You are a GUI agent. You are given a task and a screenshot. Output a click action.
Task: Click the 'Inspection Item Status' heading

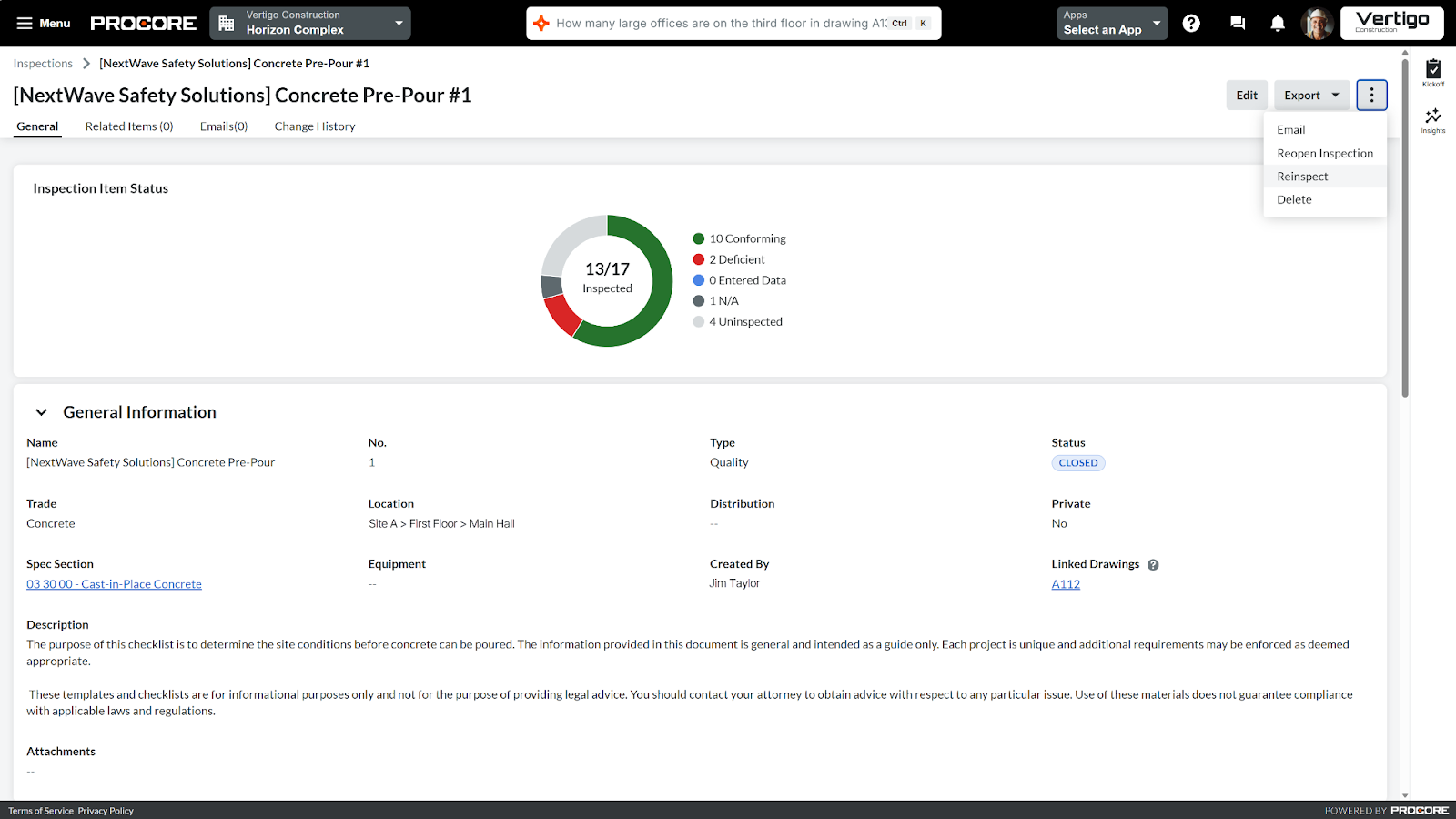point(101,189)
